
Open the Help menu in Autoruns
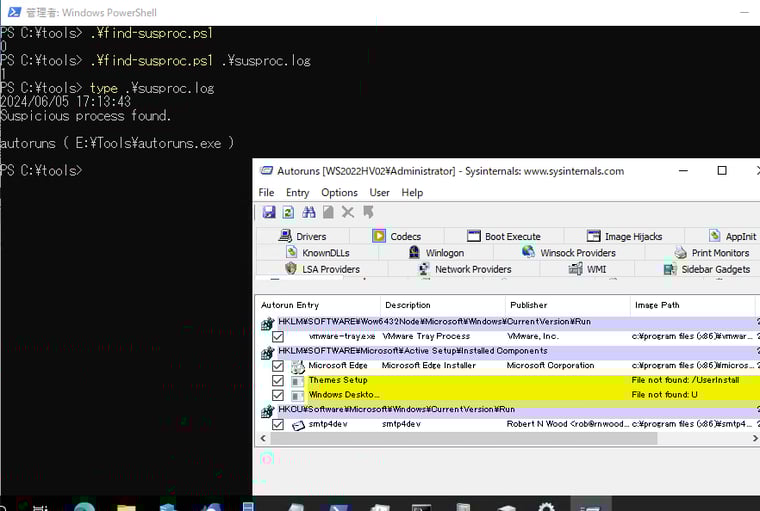[412, 192]
